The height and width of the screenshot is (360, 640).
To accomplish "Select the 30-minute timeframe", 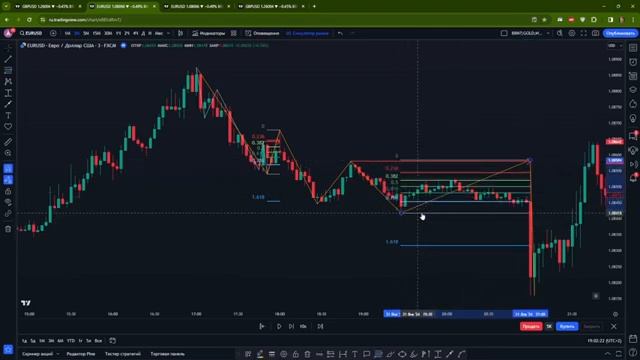I will pos(108,33).
